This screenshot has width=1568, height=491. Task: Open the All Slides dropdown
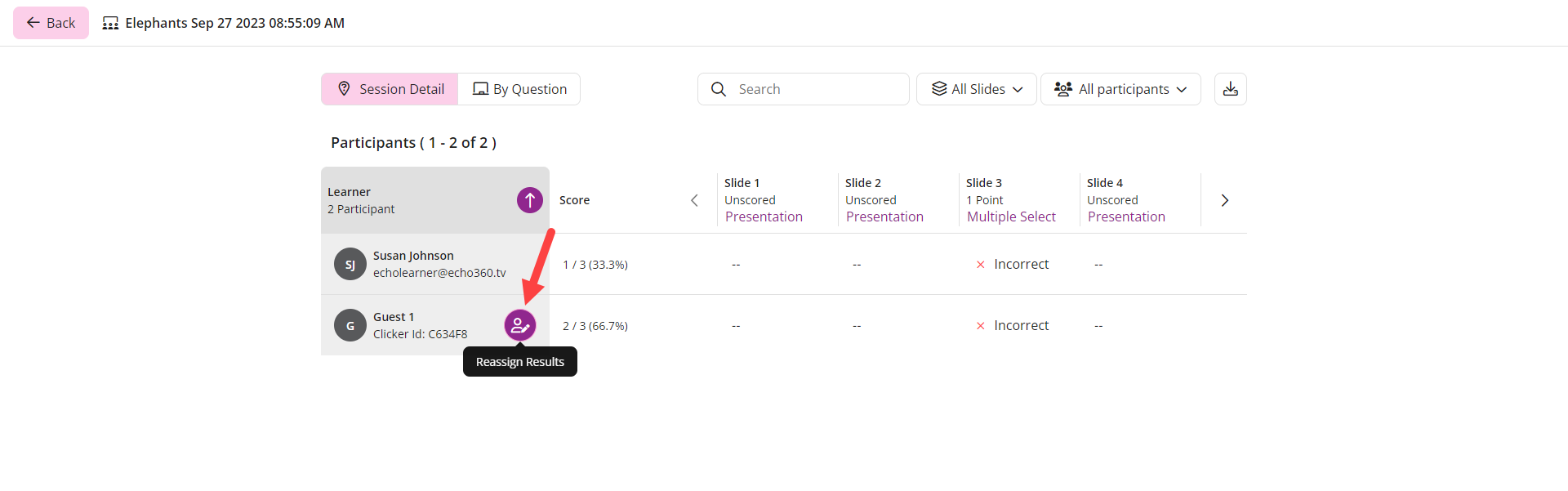pyautogui.click(x=977, y=89)
